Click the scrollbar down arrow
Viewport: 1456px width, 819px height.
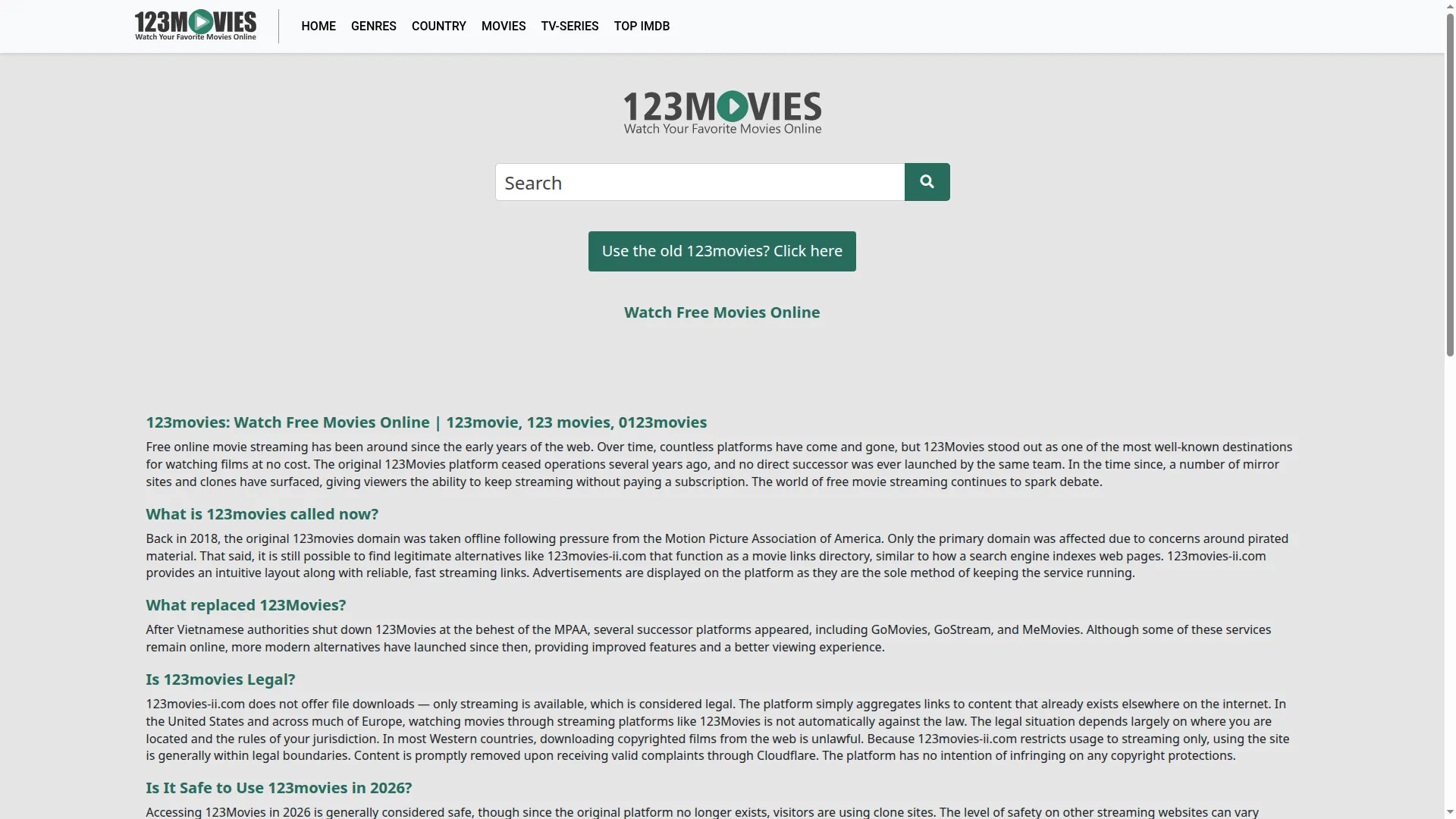tap(1450, 812)
